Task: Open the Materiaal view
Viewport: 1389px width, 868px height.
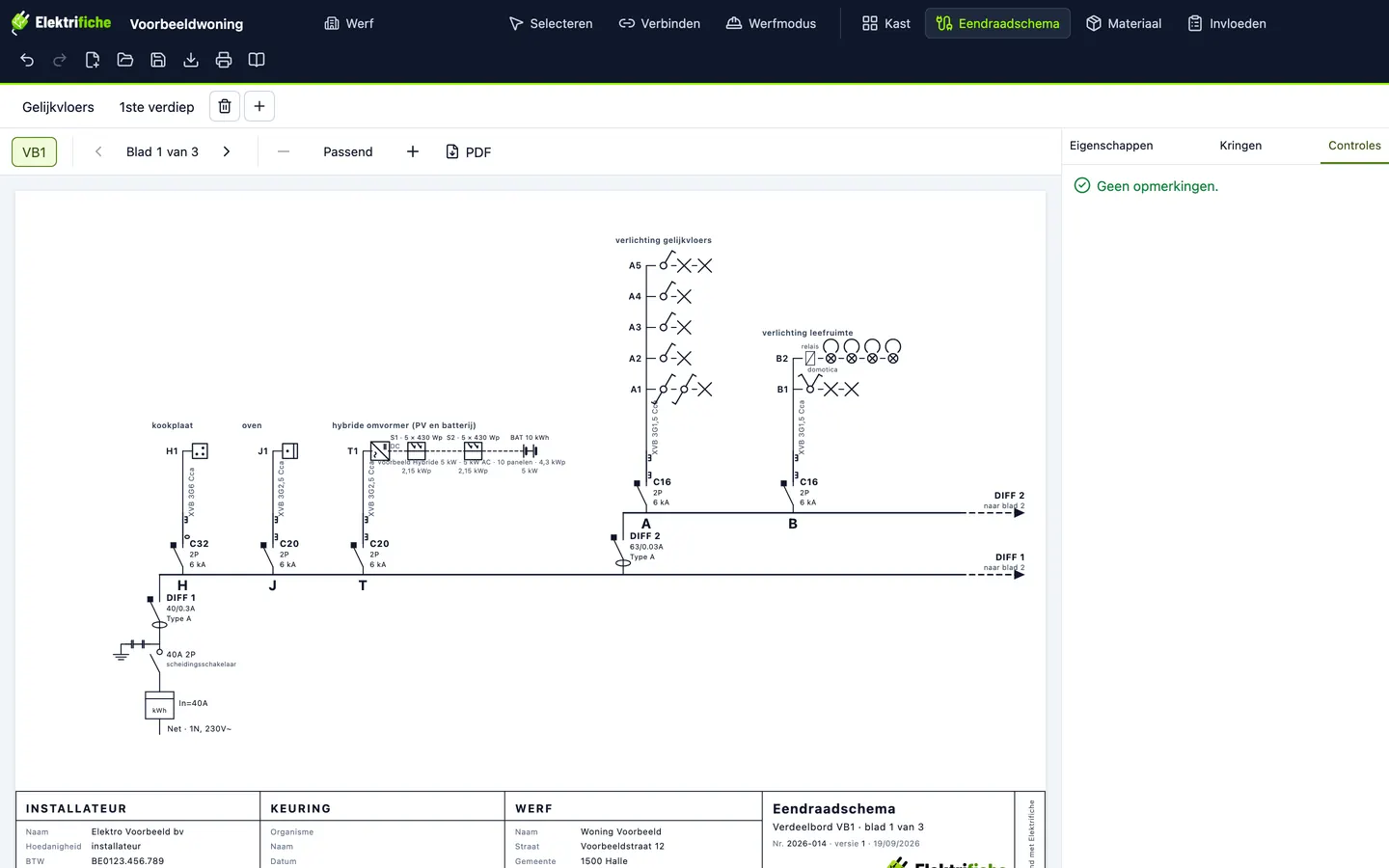Action: pos(1124,23)
